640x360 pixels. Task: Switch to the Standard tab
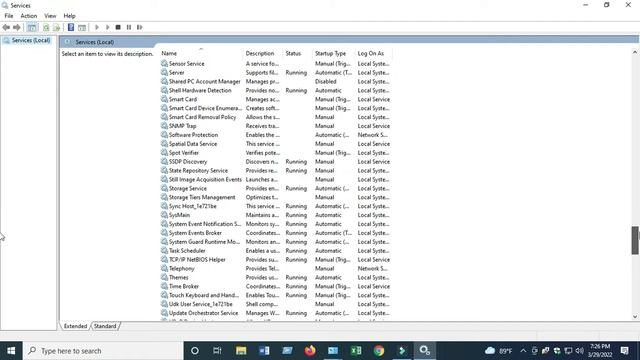(105, 326)
